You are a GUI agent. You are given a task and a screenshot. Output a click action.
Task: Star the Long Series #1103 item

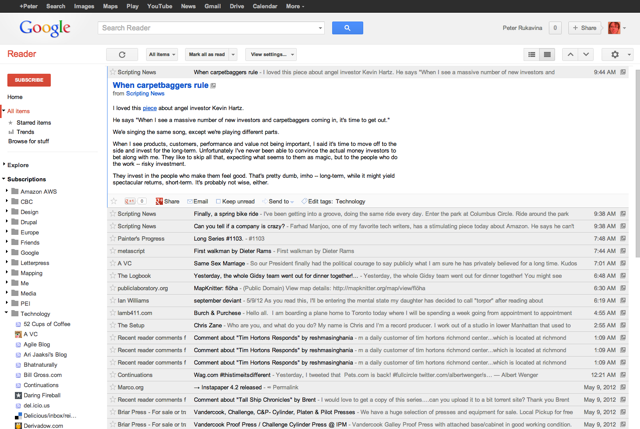pos(113,238)
